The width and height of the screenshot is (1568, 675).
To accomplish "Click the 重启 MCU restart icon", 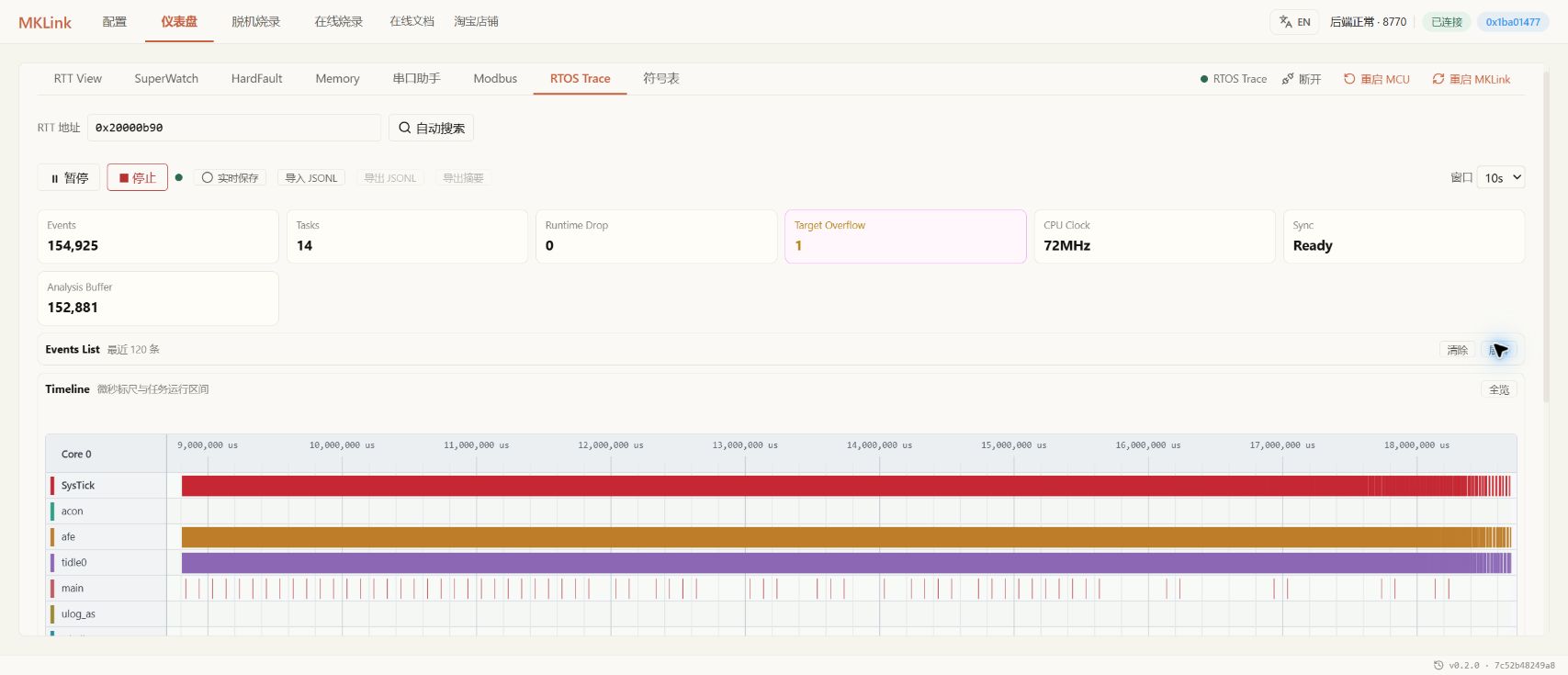I will click(1349, 79).
